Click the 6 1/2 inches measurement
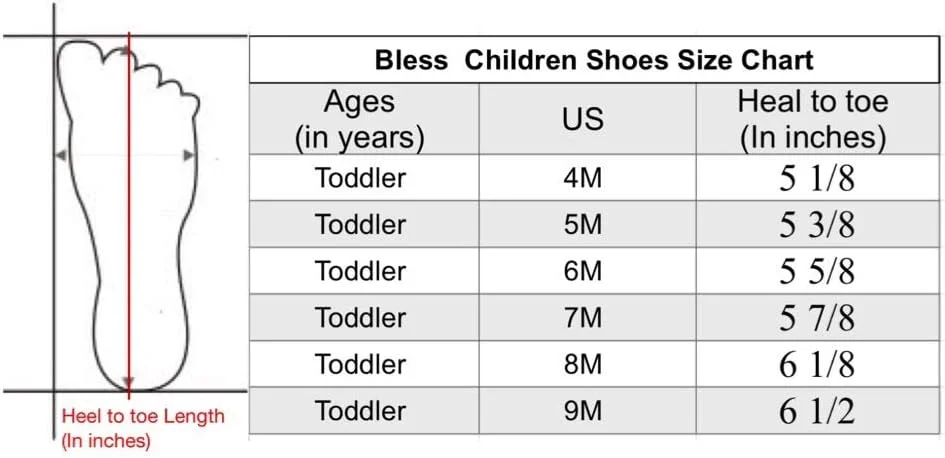Image resolution: width=945 pixels, height=458 pixels. pos(817,411)
